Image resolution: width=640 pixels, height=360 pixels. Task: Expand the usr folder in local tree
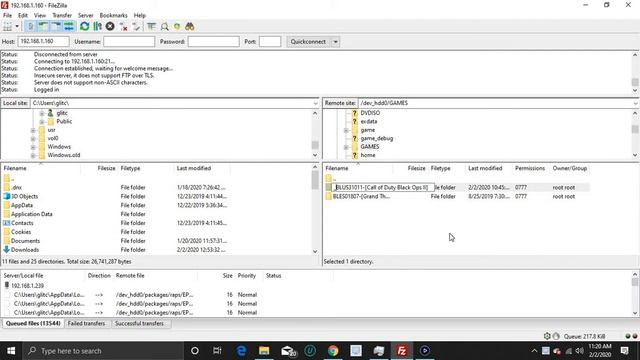click(33, 130)
